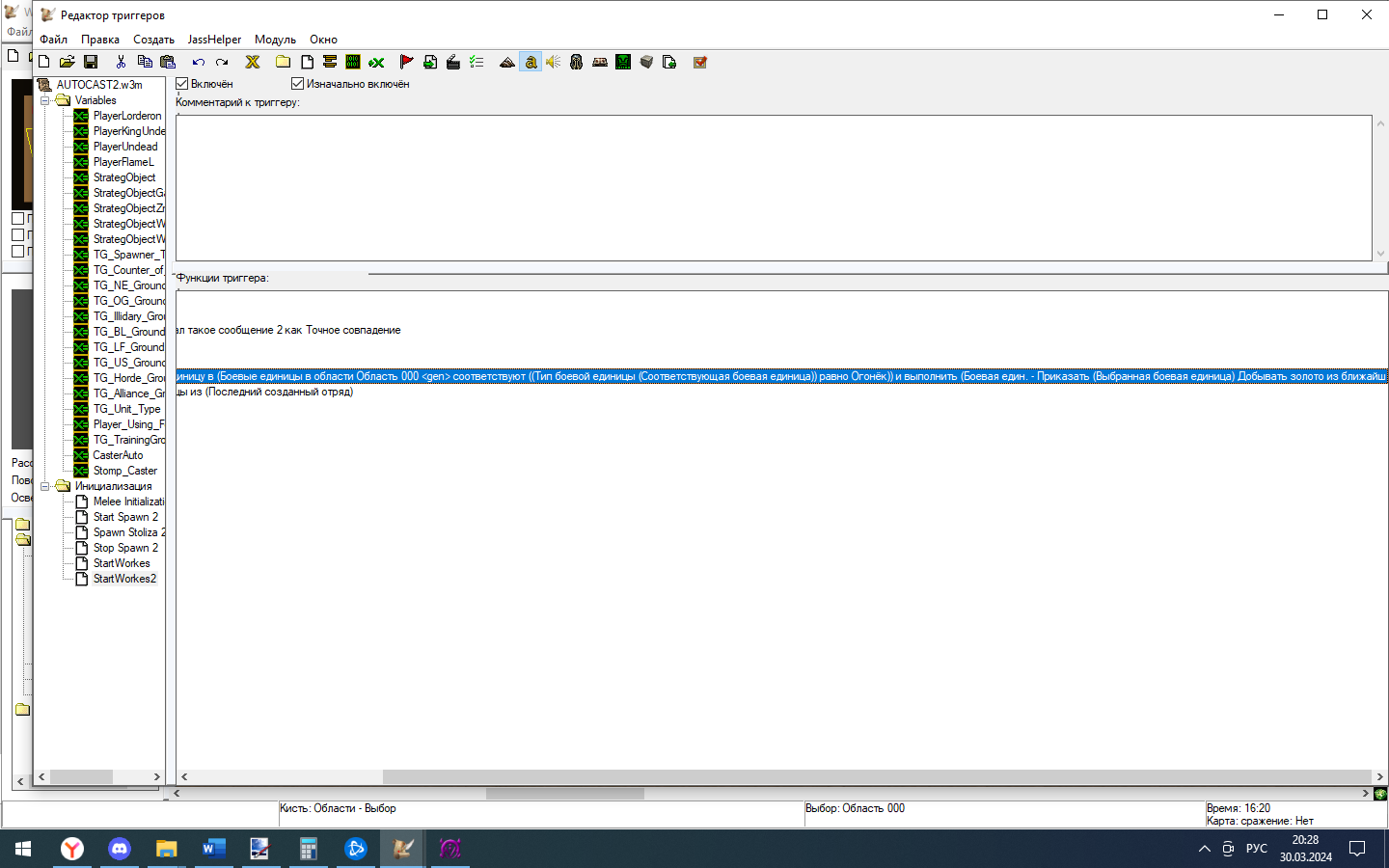Screen dimensions: 1389x868
Task: Open the JassHelper menu
Action: tap(214, 40)
